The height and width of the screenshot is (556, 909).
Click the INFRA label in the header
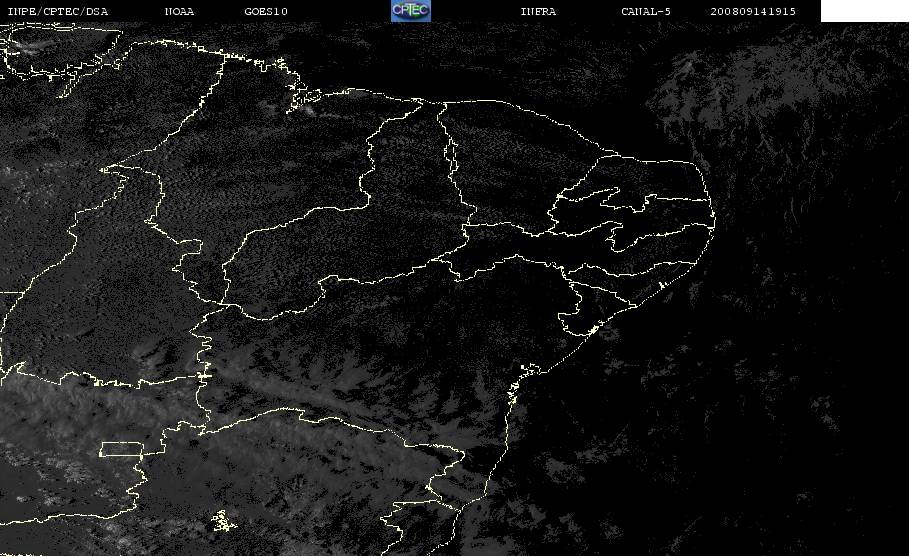[x=538, y=11]
